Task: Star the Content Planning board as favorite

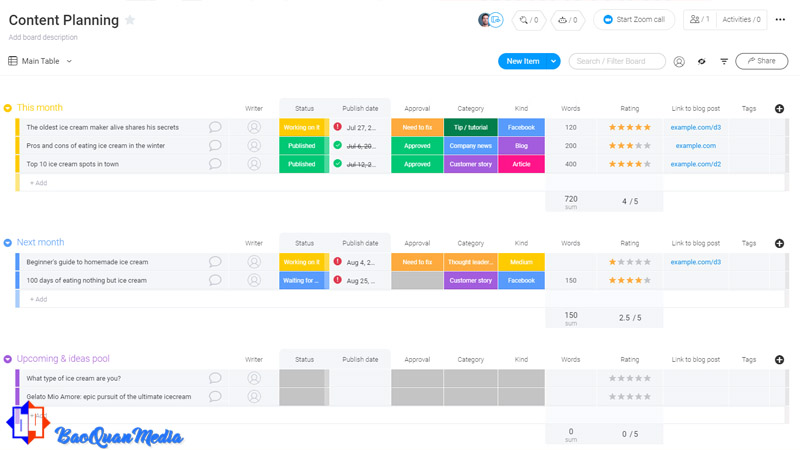Action: click(x=130, y=20)
